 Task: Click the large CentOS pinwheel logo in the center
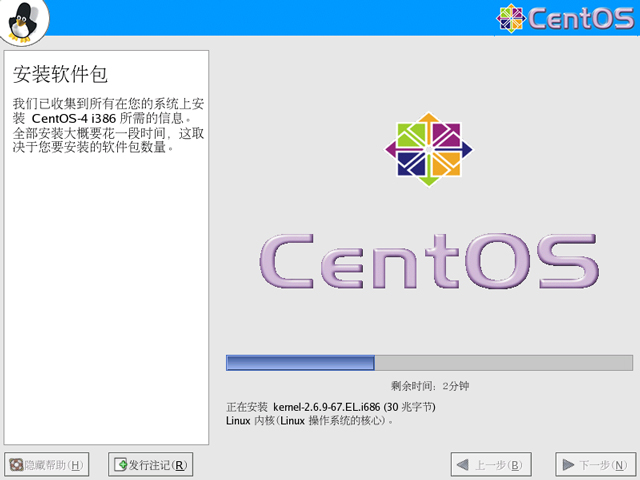pyautogui.click(x=429, y=149)
